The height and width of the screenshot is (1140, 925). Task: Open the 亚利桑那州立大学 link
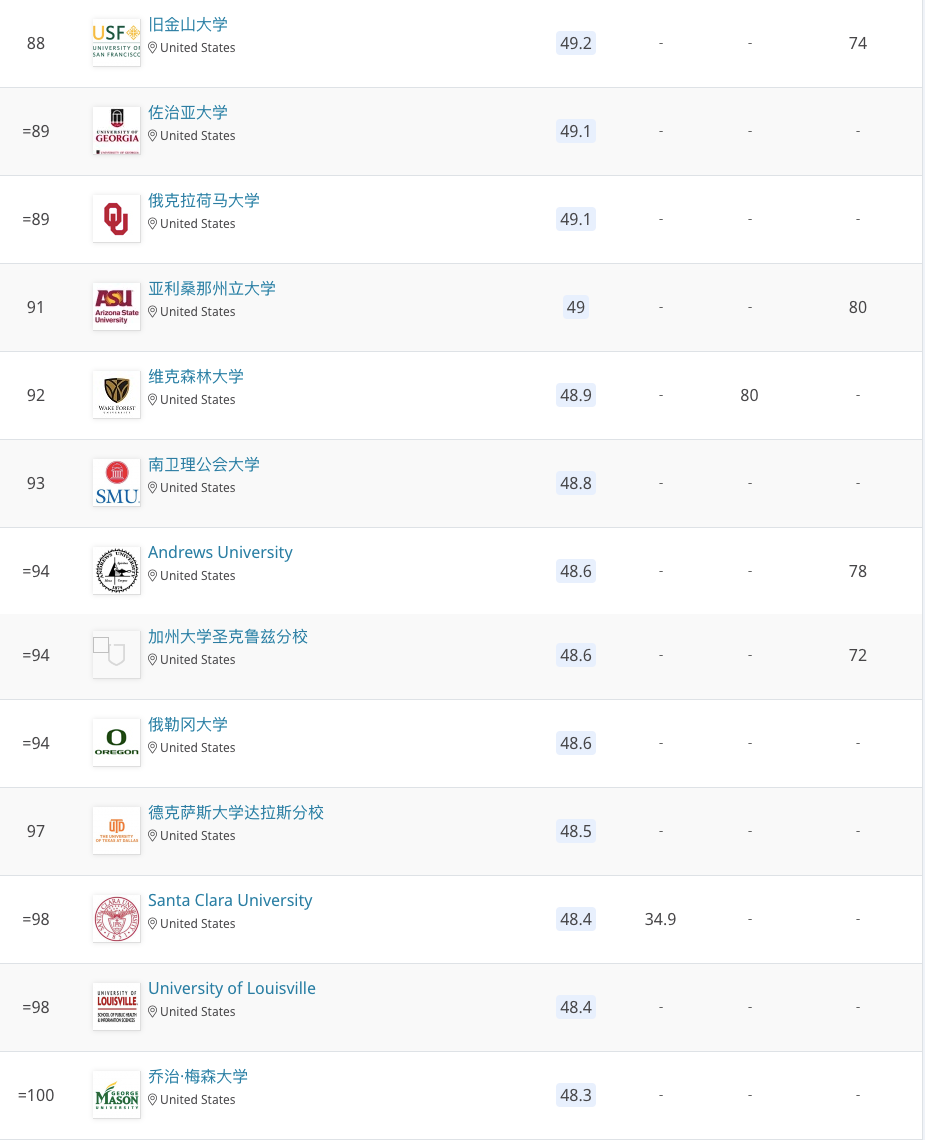[212, 289]
